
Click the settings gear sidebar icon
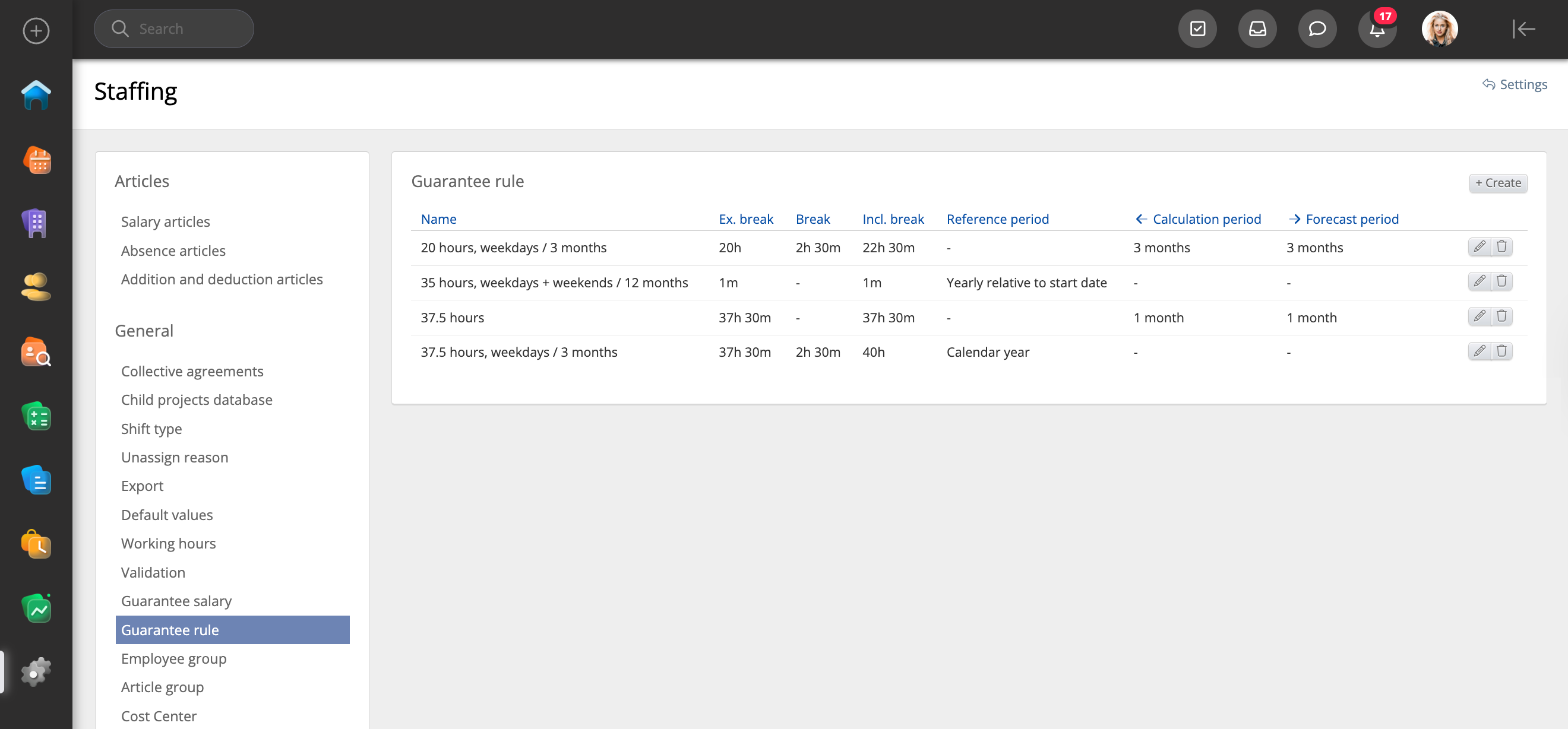coord(36,672)
